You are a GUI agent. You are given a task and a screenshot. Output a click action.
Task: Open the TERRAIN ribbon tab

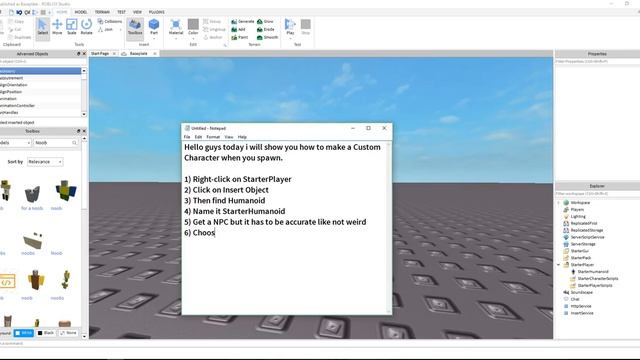coord(102,12)
